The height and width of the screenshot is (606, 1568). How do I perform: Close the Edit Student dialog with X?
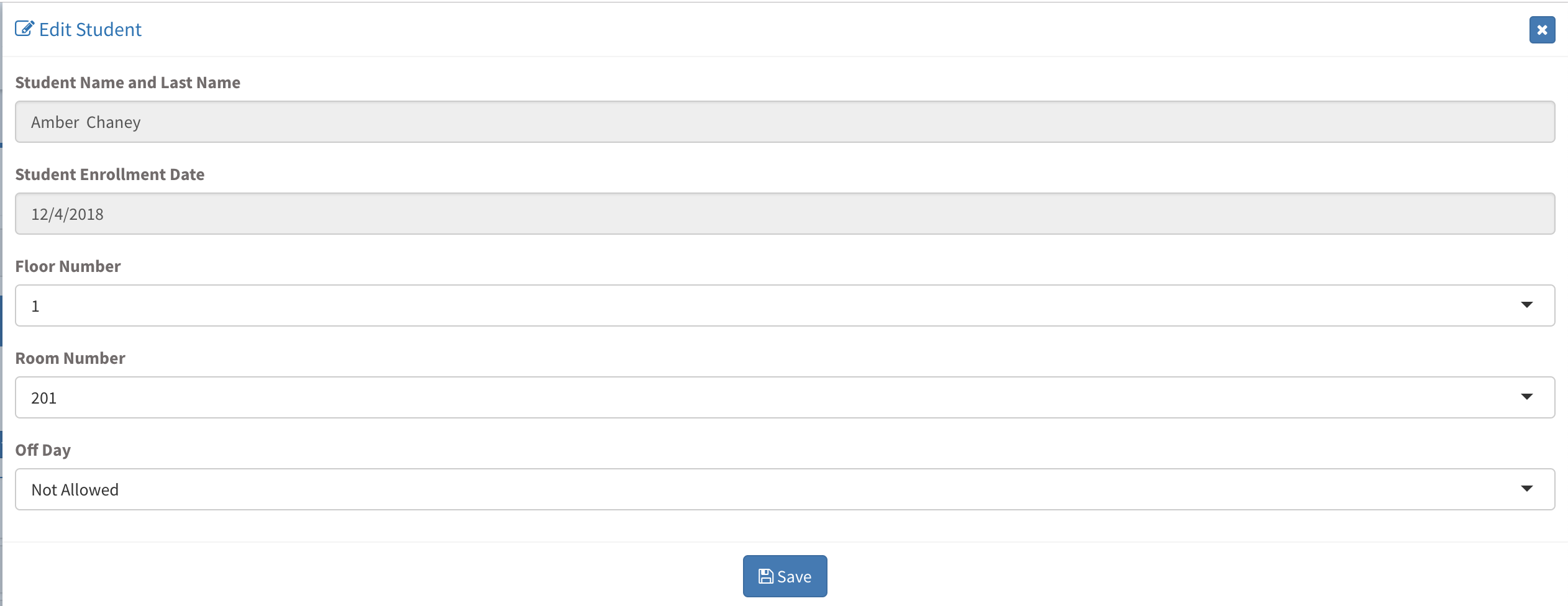(x=1542, y=30)
